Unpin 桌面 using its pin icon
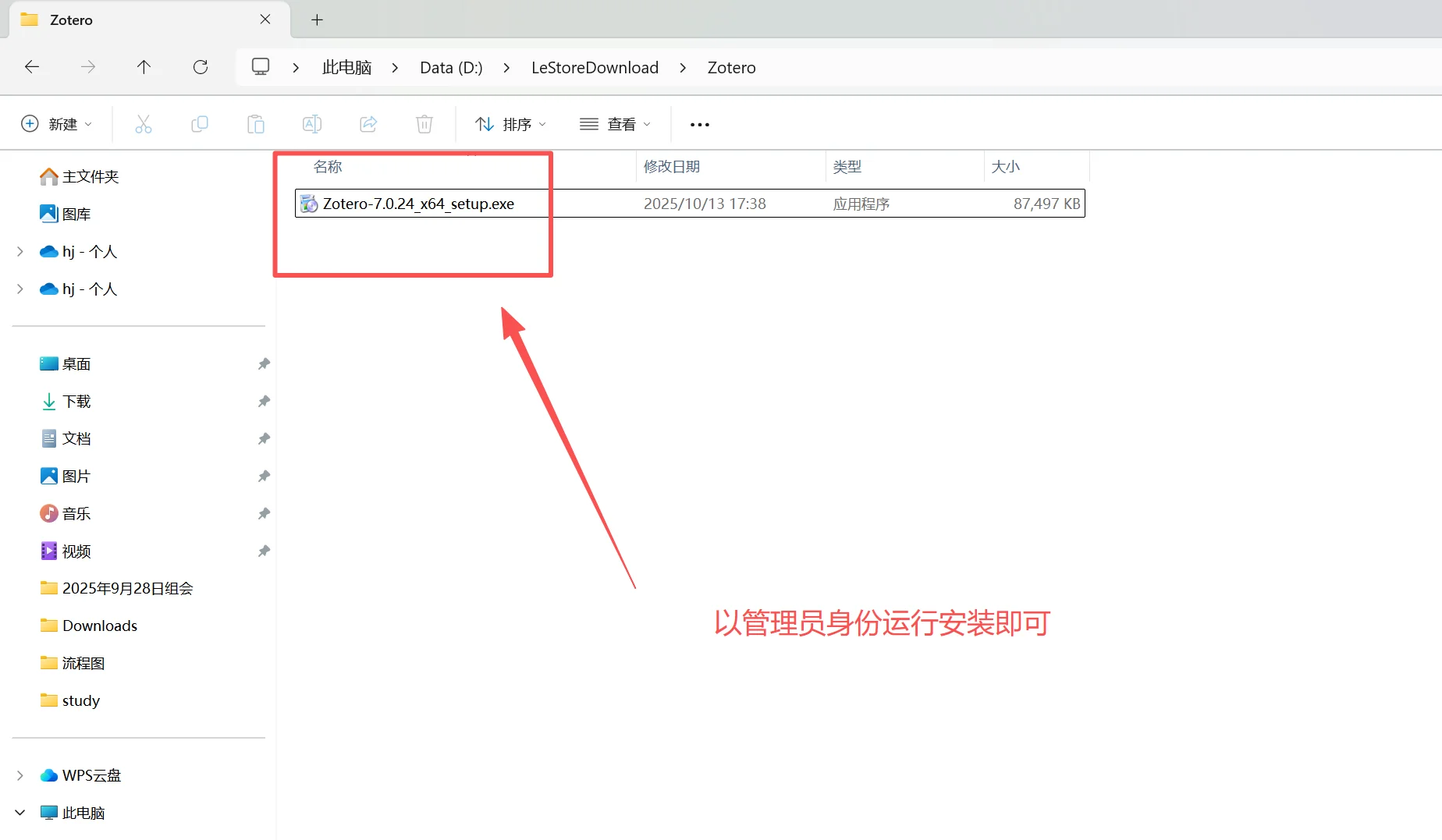 click(264, 363)
